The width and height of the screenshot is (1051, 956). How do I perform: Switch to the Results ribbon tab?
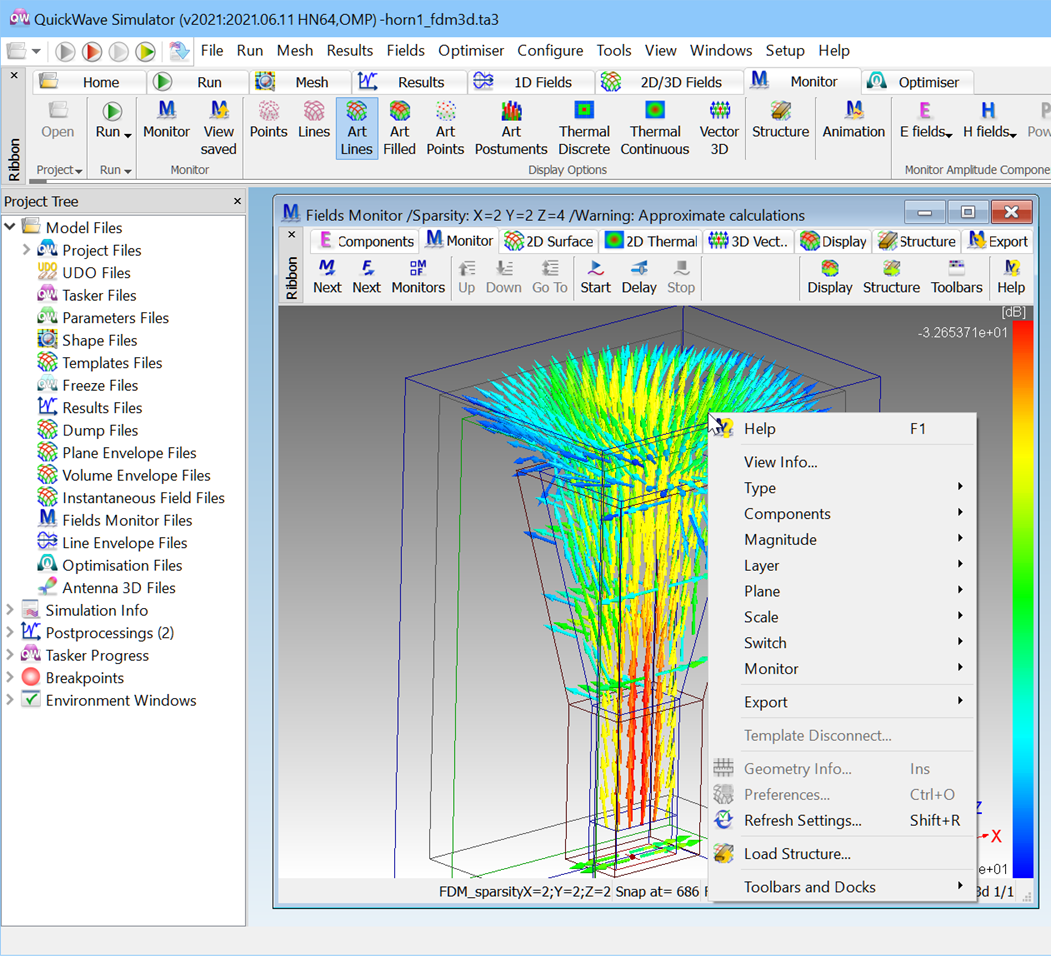click(x=409, y=82)
